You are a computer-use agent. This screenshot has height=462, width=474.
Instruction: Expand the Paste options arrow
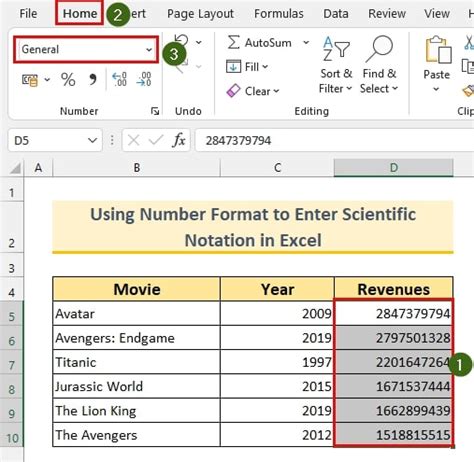436,89
